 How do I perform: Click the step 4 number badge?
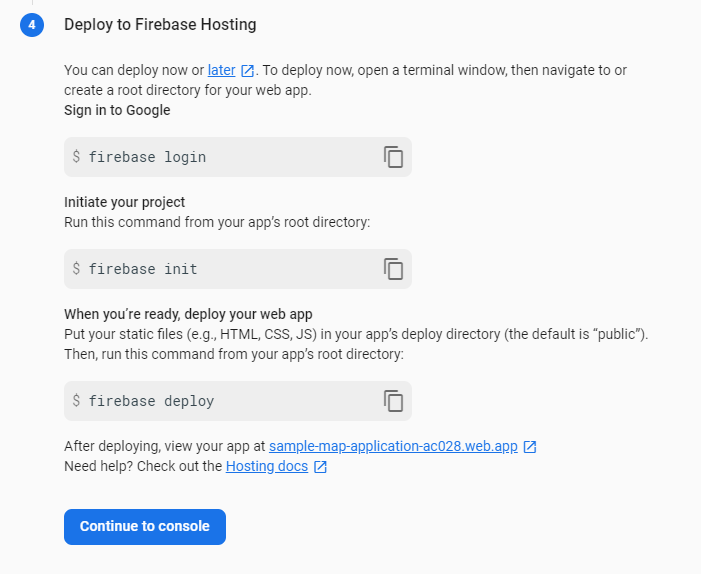coord(32,24)
